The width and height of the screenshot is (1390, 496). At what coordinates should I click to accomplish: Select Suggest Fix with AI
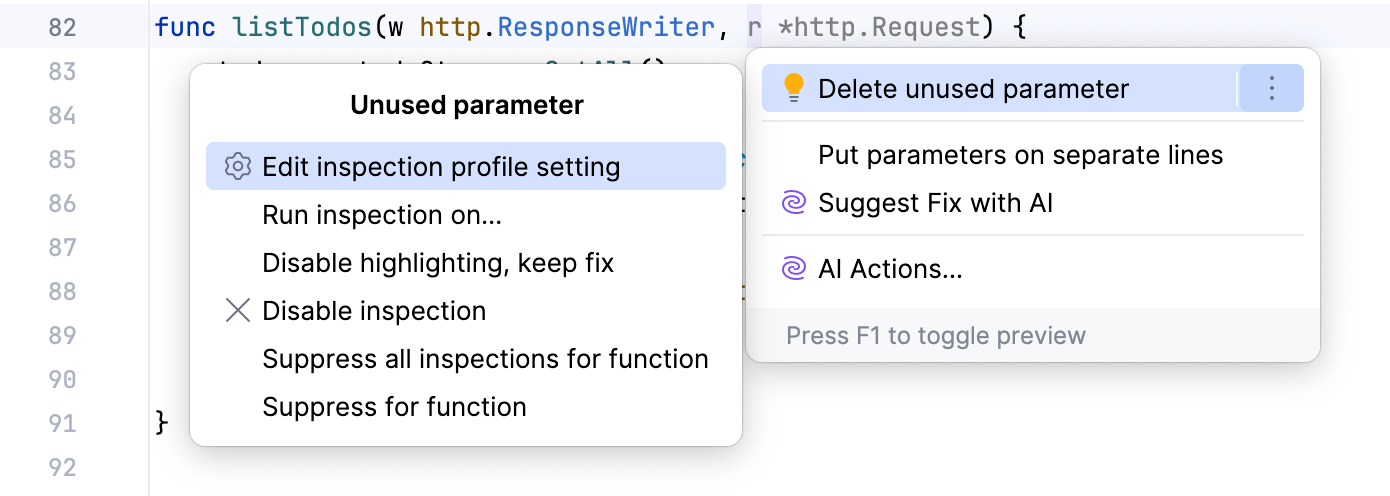click(x=935, y=204)
